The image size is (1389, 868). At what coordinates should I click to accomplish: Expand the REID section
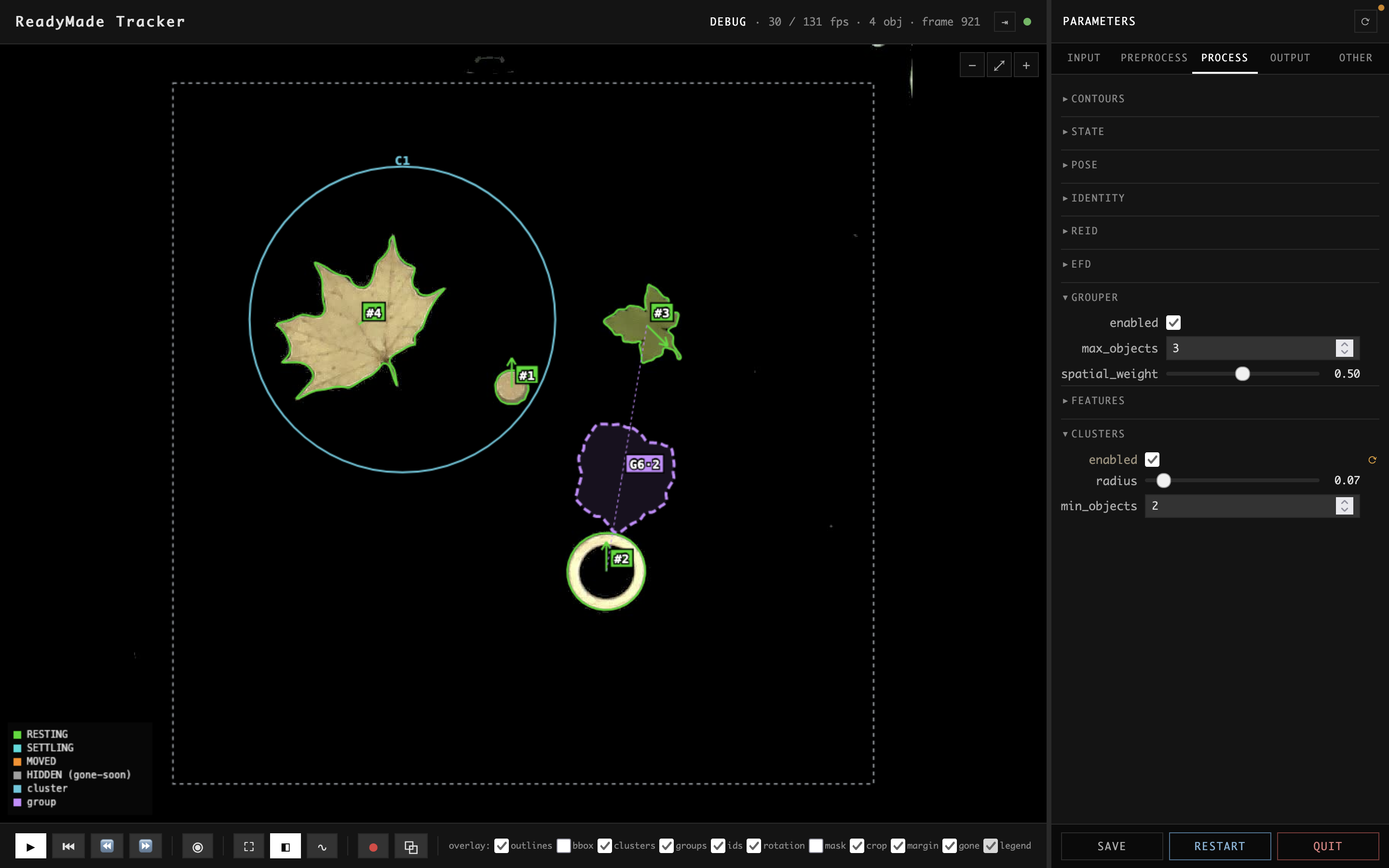(1220, 231)
